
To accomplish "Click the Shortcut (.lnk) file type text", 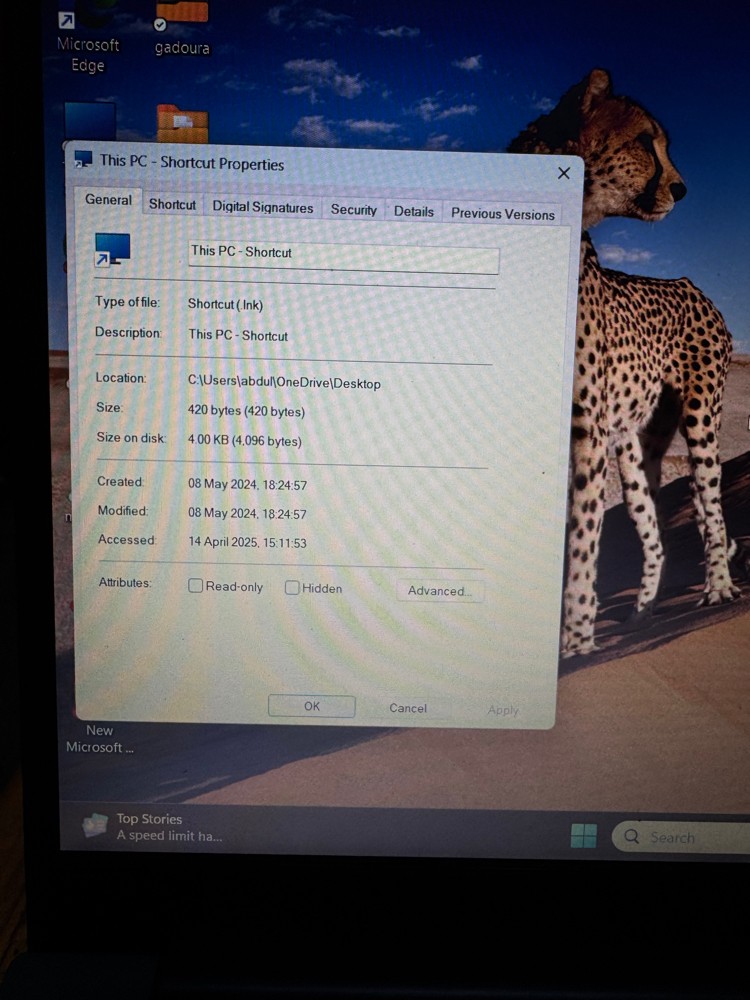I will point(225,304).
